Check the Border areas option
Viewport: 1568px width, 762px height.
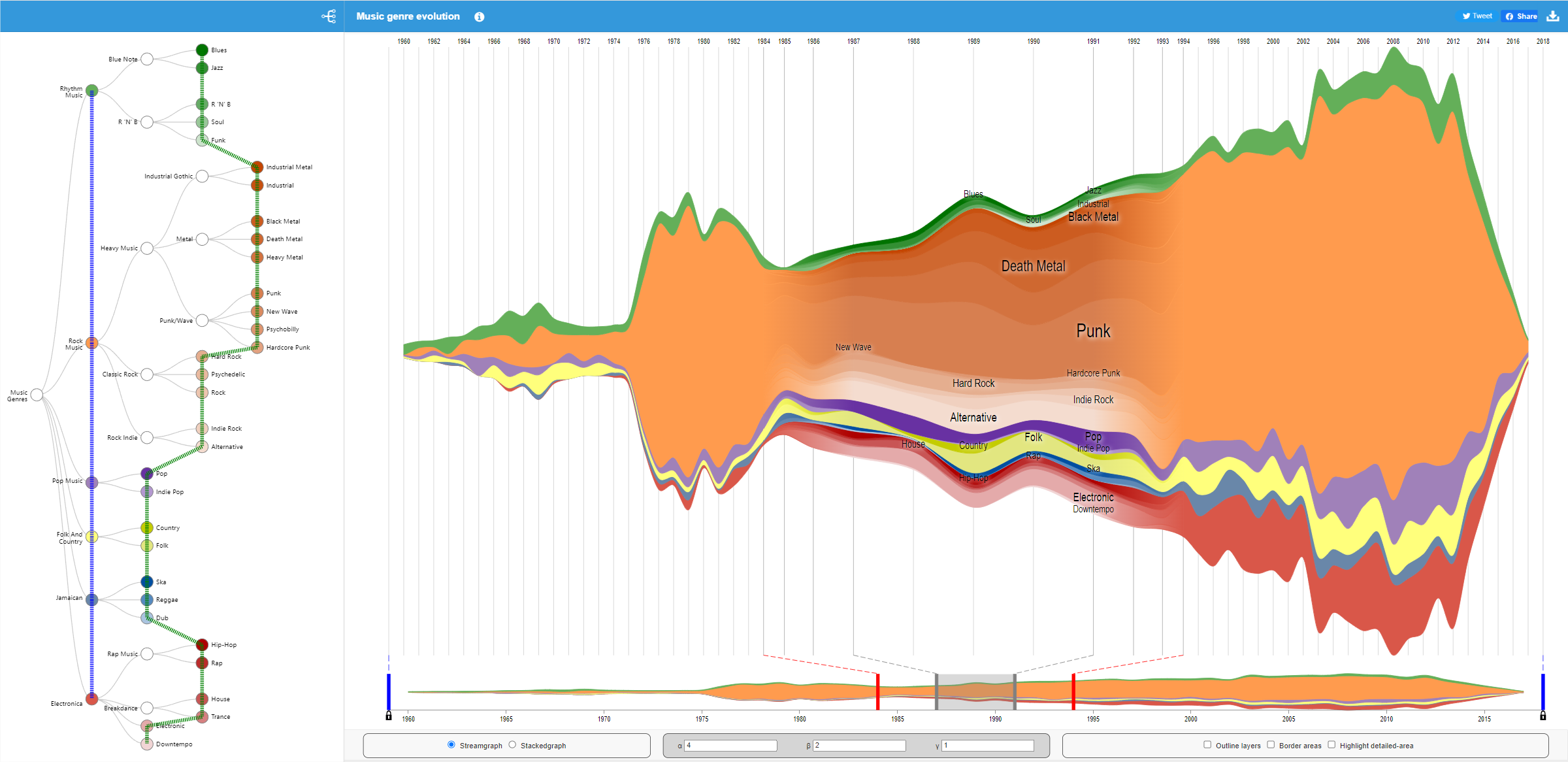1271,744
